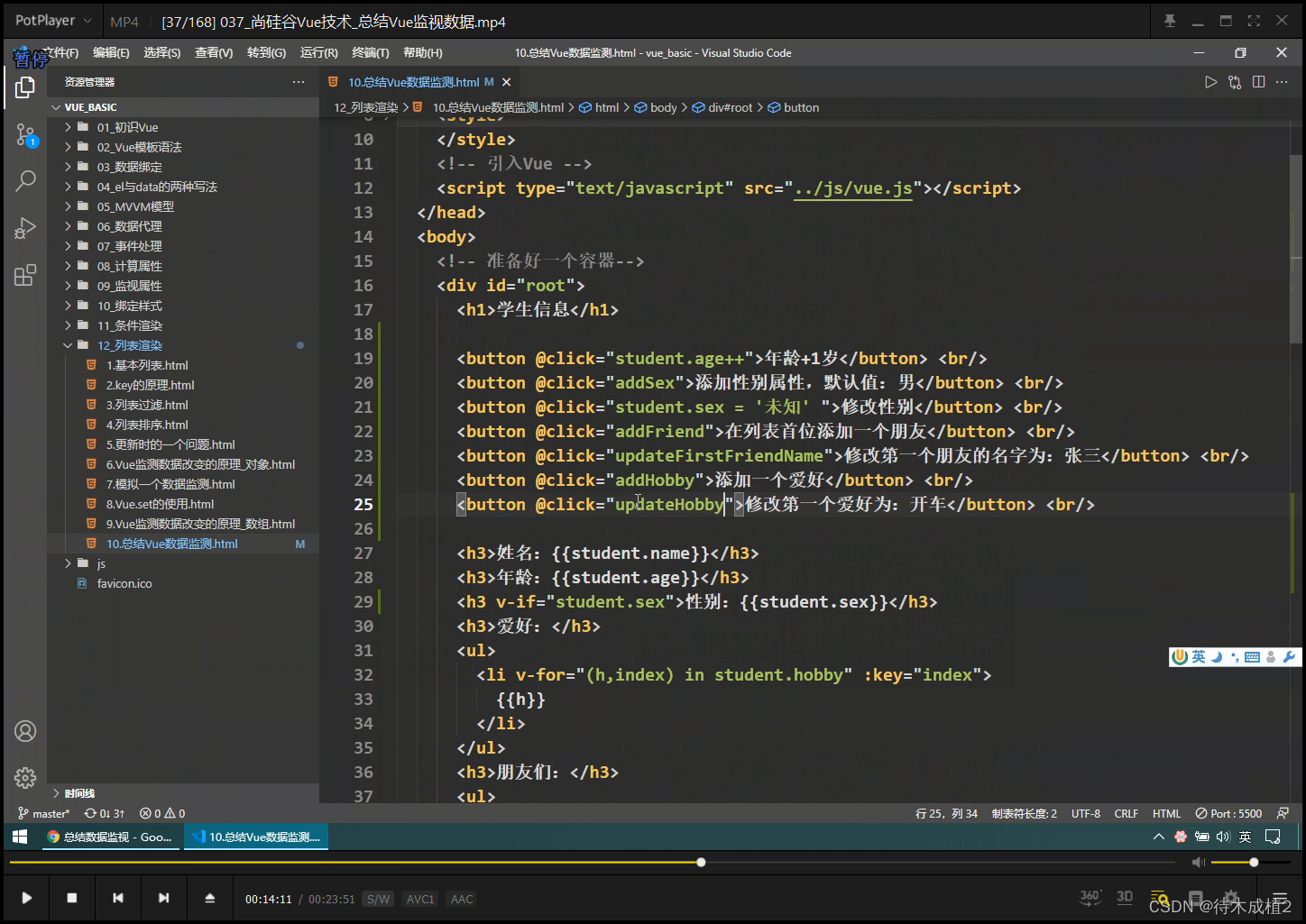Open PotPlayer playlist search icon
This screenshot has height=924, width=1306.
coord(1159,898)
